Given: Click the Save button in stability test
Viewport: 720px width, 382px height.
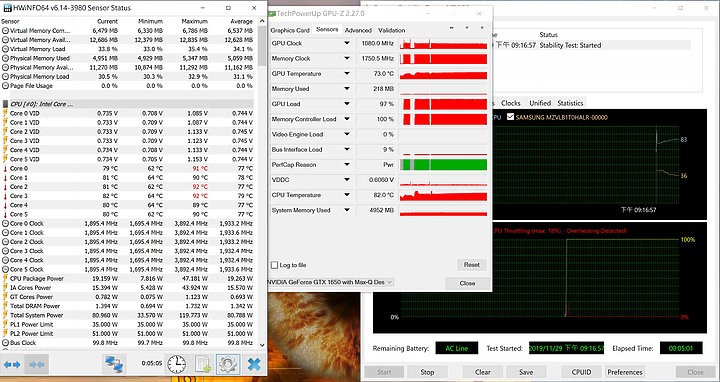Looking at the screenshot, I should point(526,372).
